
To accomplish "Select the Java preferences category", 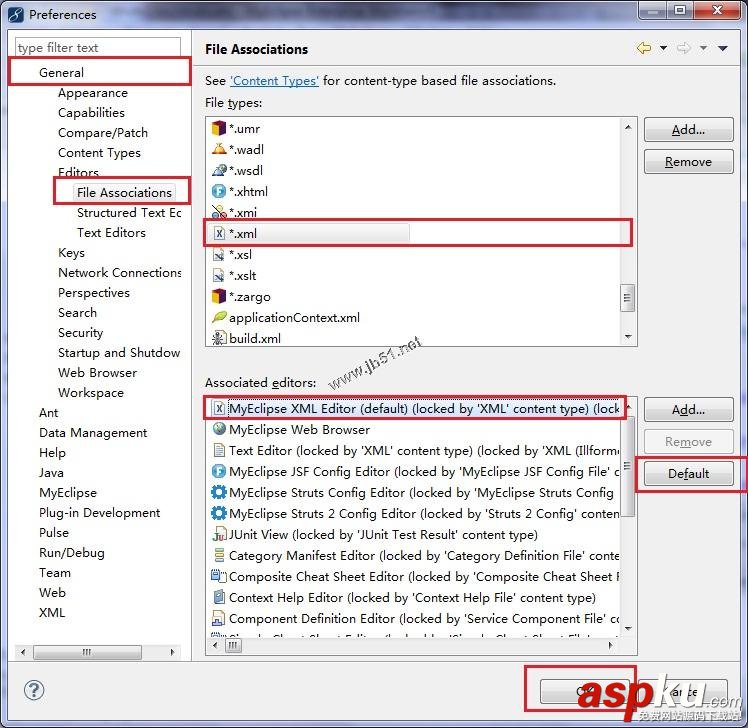I will tap(51, 473).
